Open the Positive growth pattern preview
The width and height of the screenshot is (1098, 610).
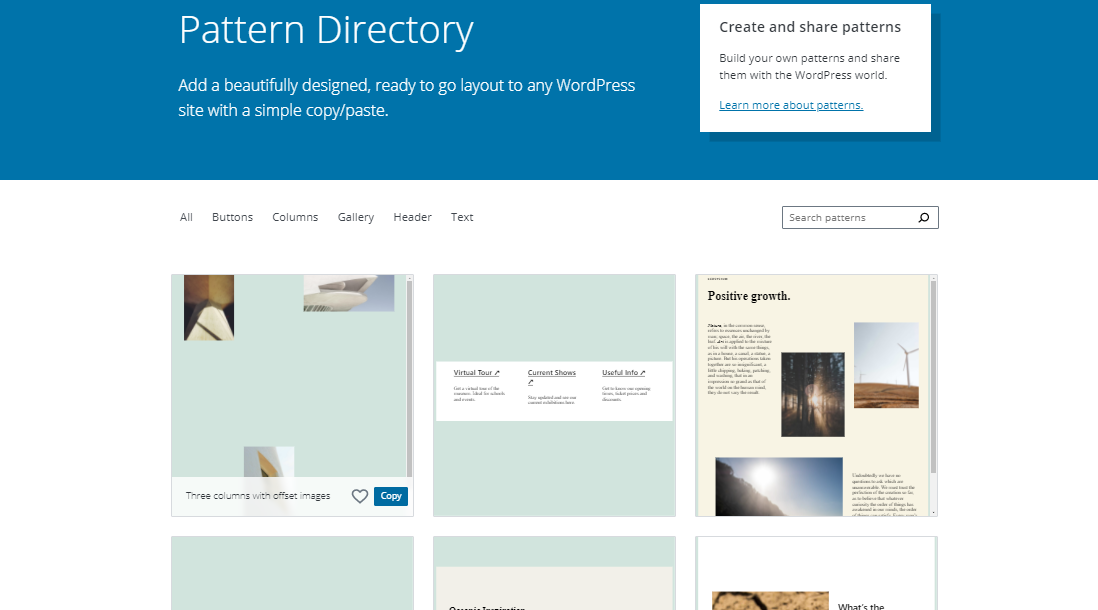(816, 396)
